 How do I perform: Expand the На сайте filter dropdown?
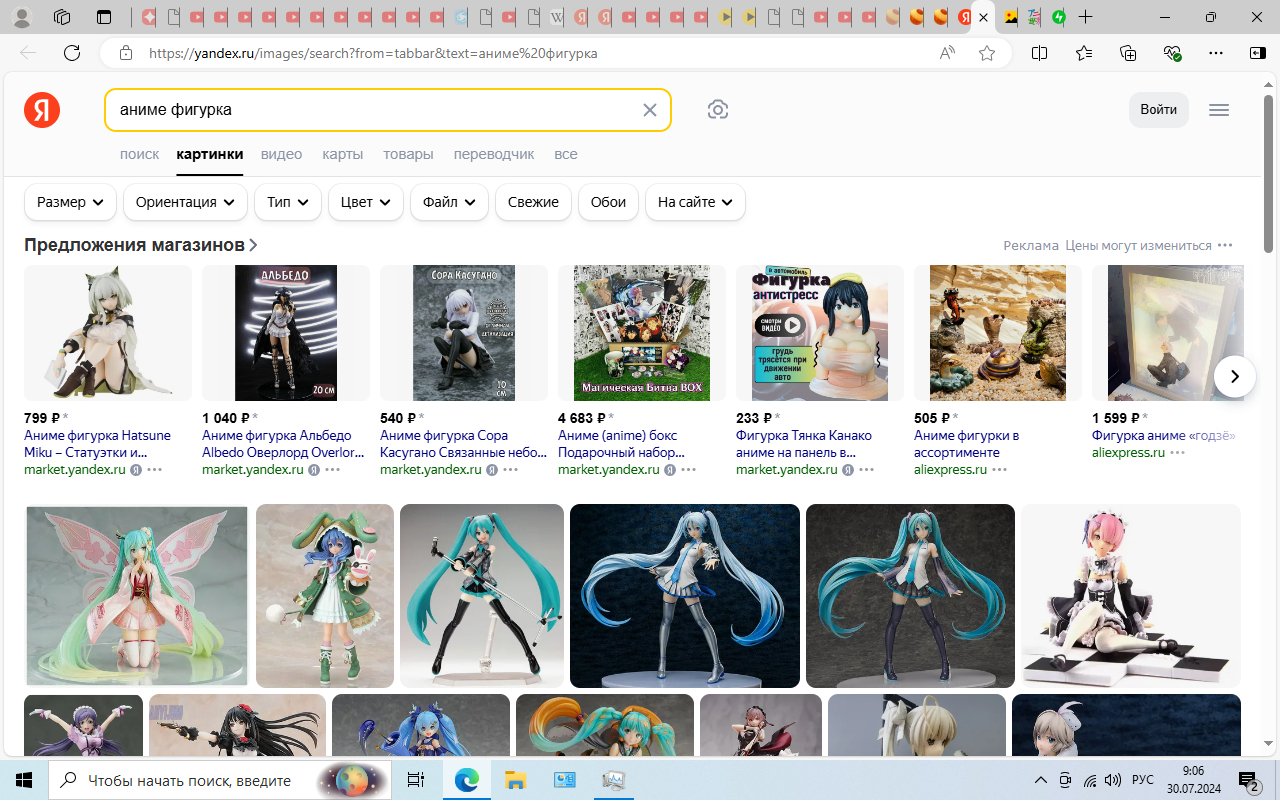[x=695, y=202]
